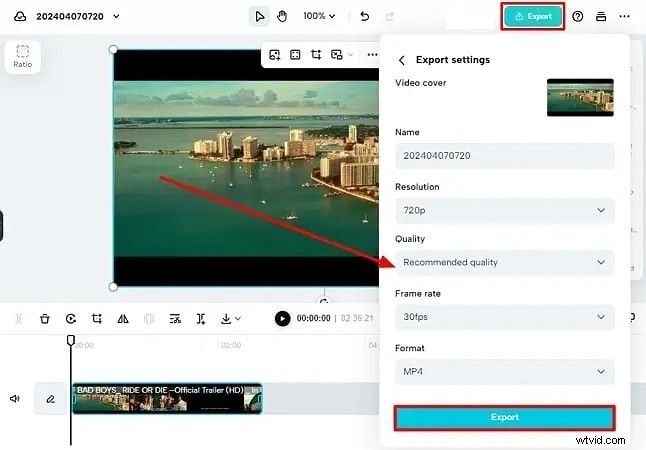The height and width of the screenshot is (450, 646).
Task: Click the bottom-left resize handle of video
Action: 113,287
